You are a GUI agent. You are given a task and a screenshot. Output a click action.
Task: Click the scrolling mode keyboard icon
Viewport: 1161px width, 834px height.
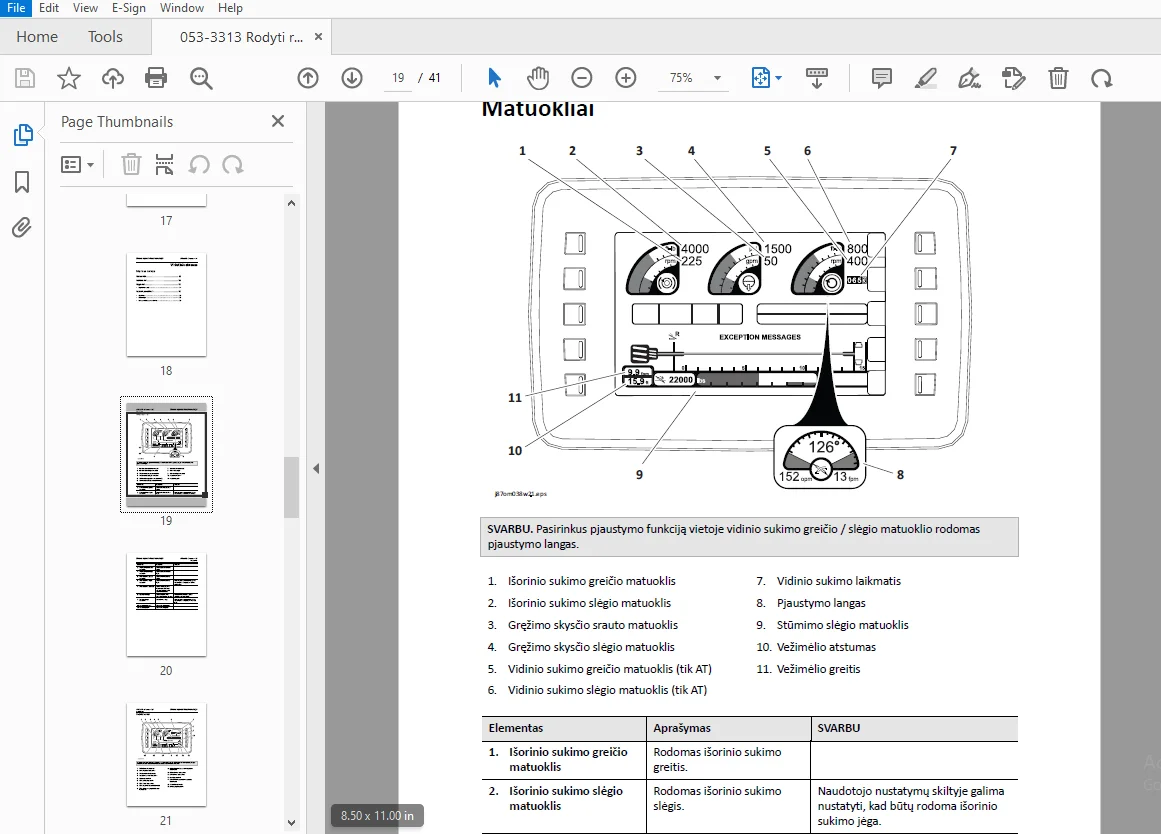coord(817,78)
